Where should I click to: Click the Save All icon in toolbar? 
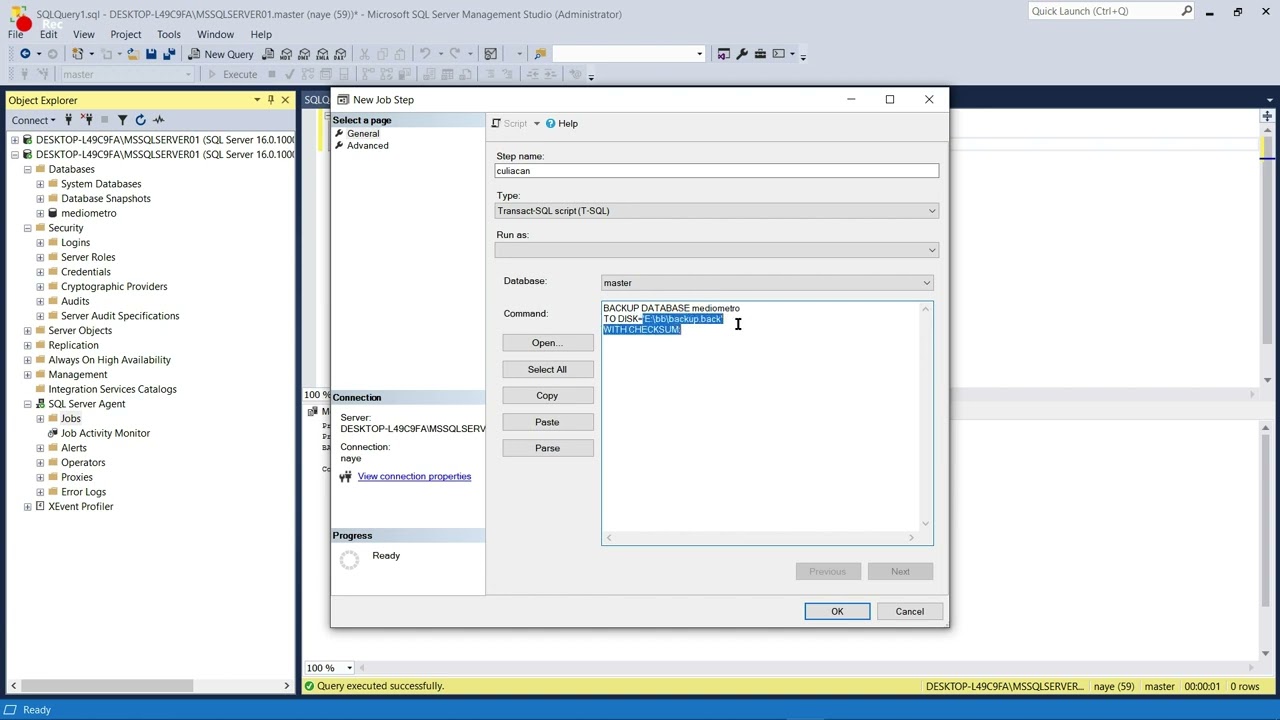169,54
